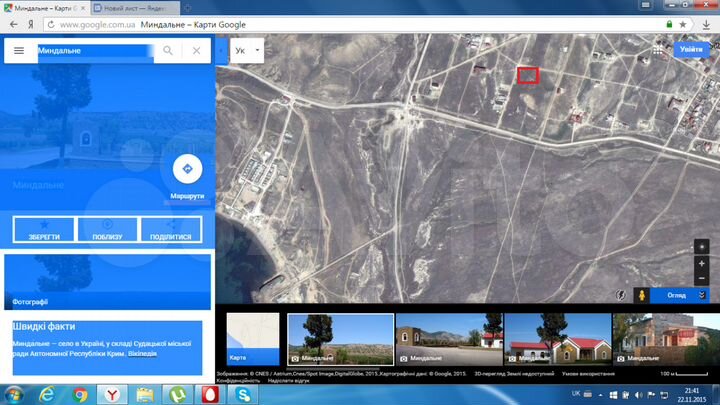Screen dimensions: 720x405
Task: Open Skype from the taskbar
Action: pos(243,395)
